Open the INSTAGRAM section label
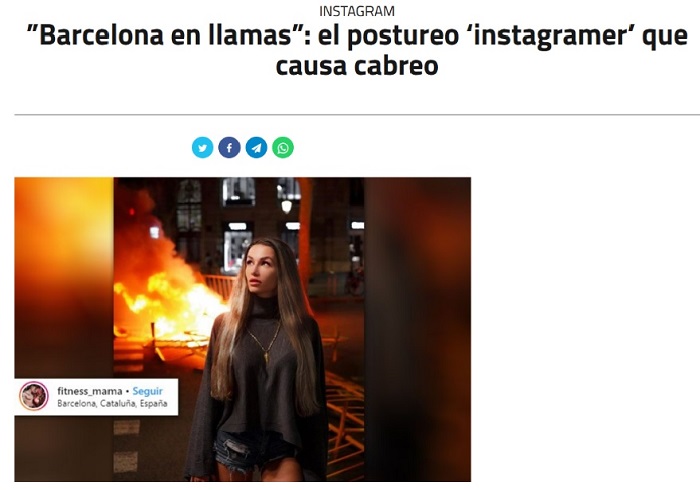Screen dimensions: 700x490 pyautogui.click(x=357, y=11)
